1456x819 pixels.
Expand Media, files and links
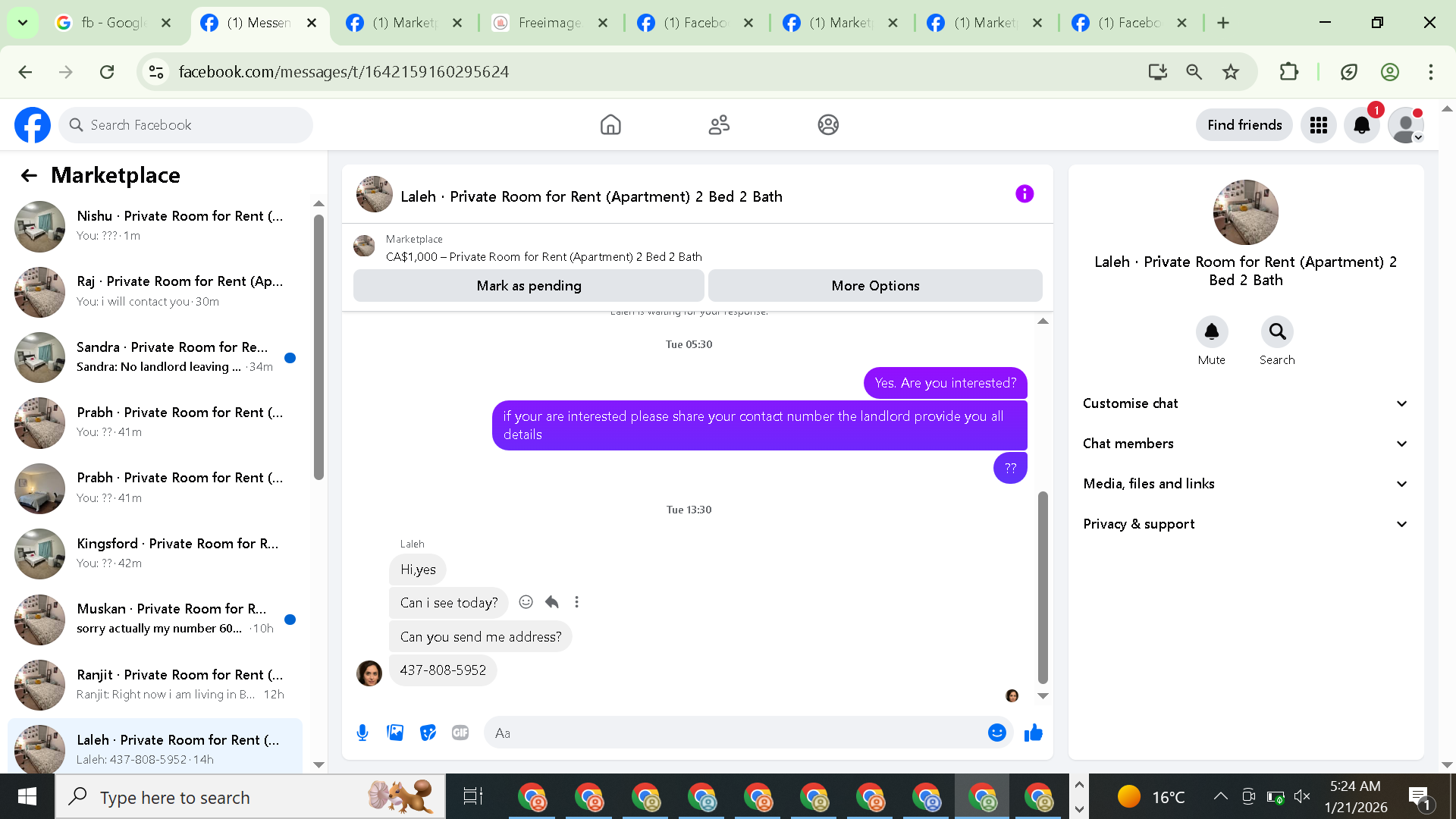(1245, 484)
